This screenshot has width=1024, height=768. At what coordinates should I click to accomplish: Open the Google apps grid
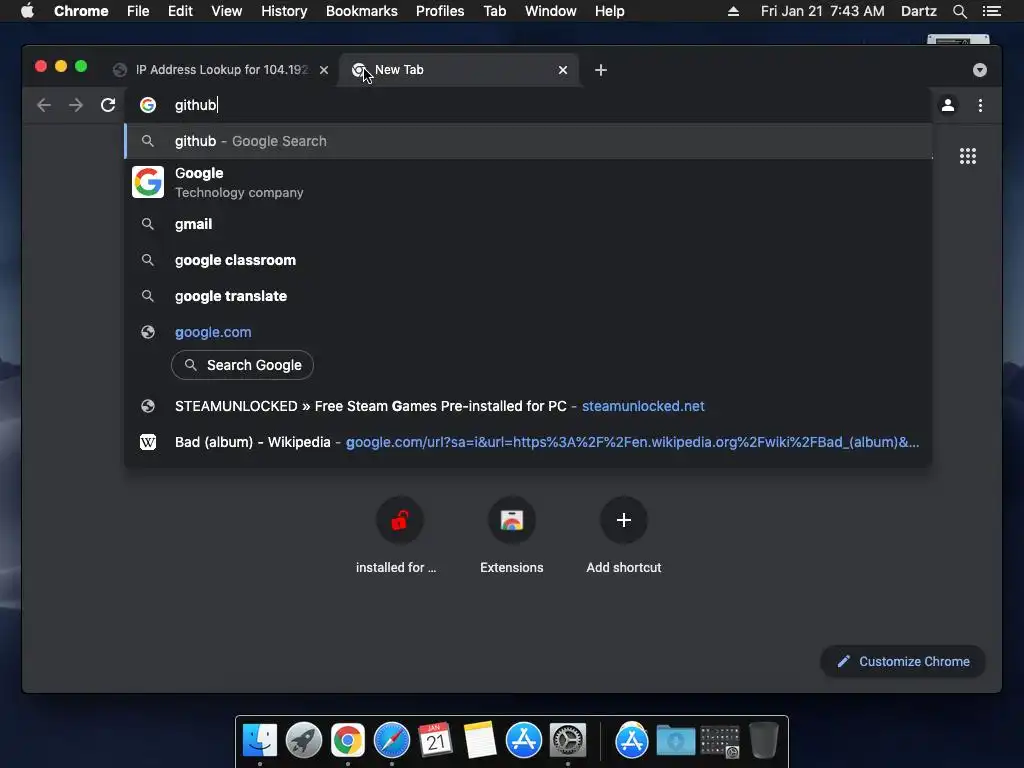(967, 156)
